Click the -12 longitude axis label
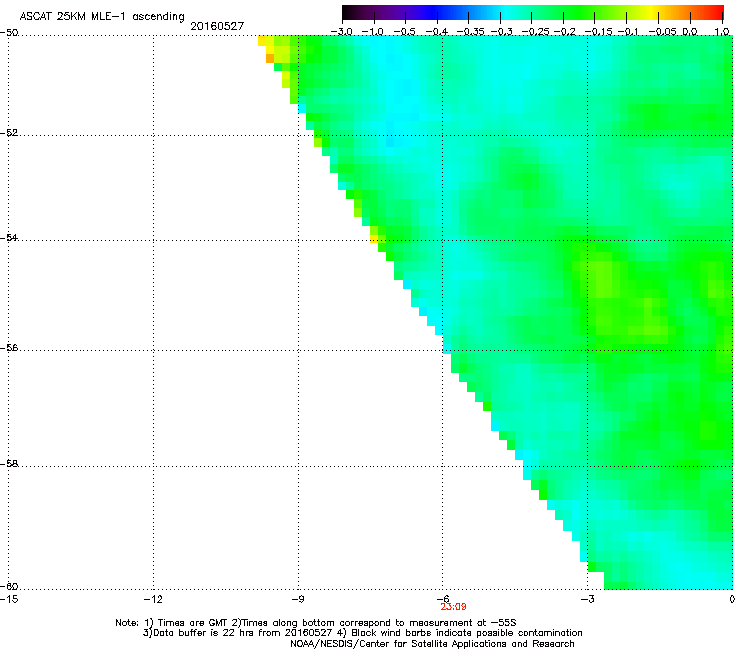The height and width of the screenshot is (650, 740). 153,599
